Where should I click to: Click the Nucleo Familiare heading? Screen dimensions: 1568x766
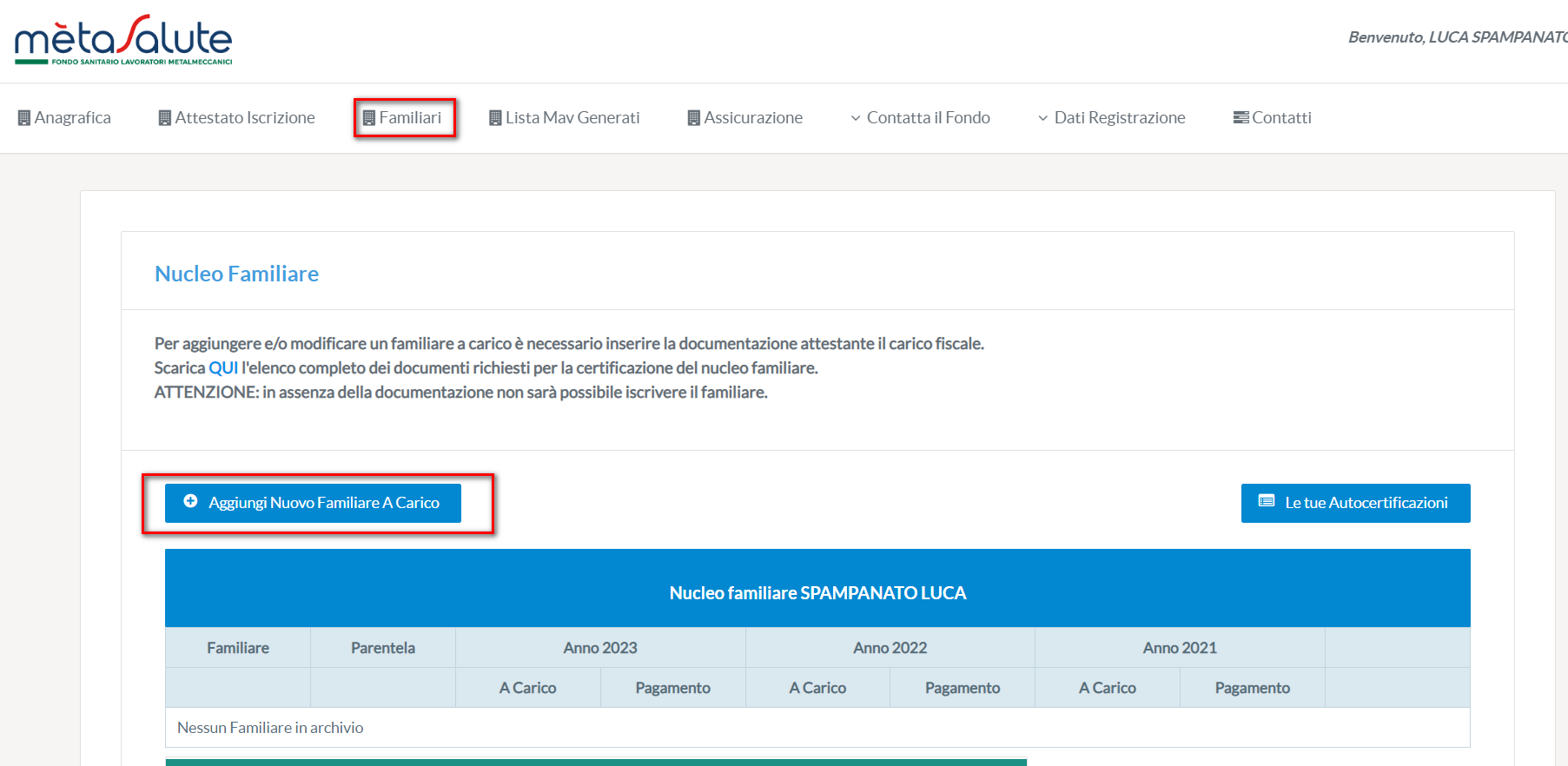236,274
